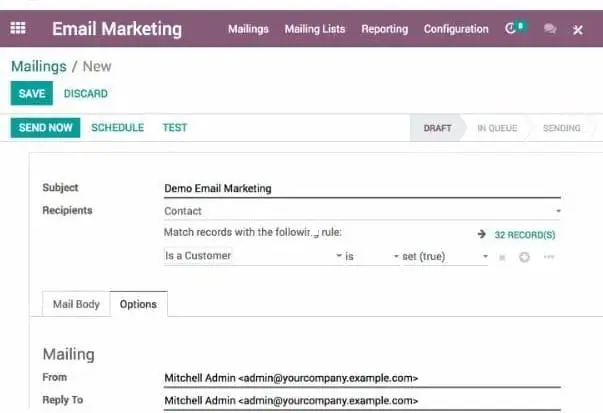Select the In Queue status stage
Image resolution: width=603 pixels, height=413 pixels.
point(496,128)
